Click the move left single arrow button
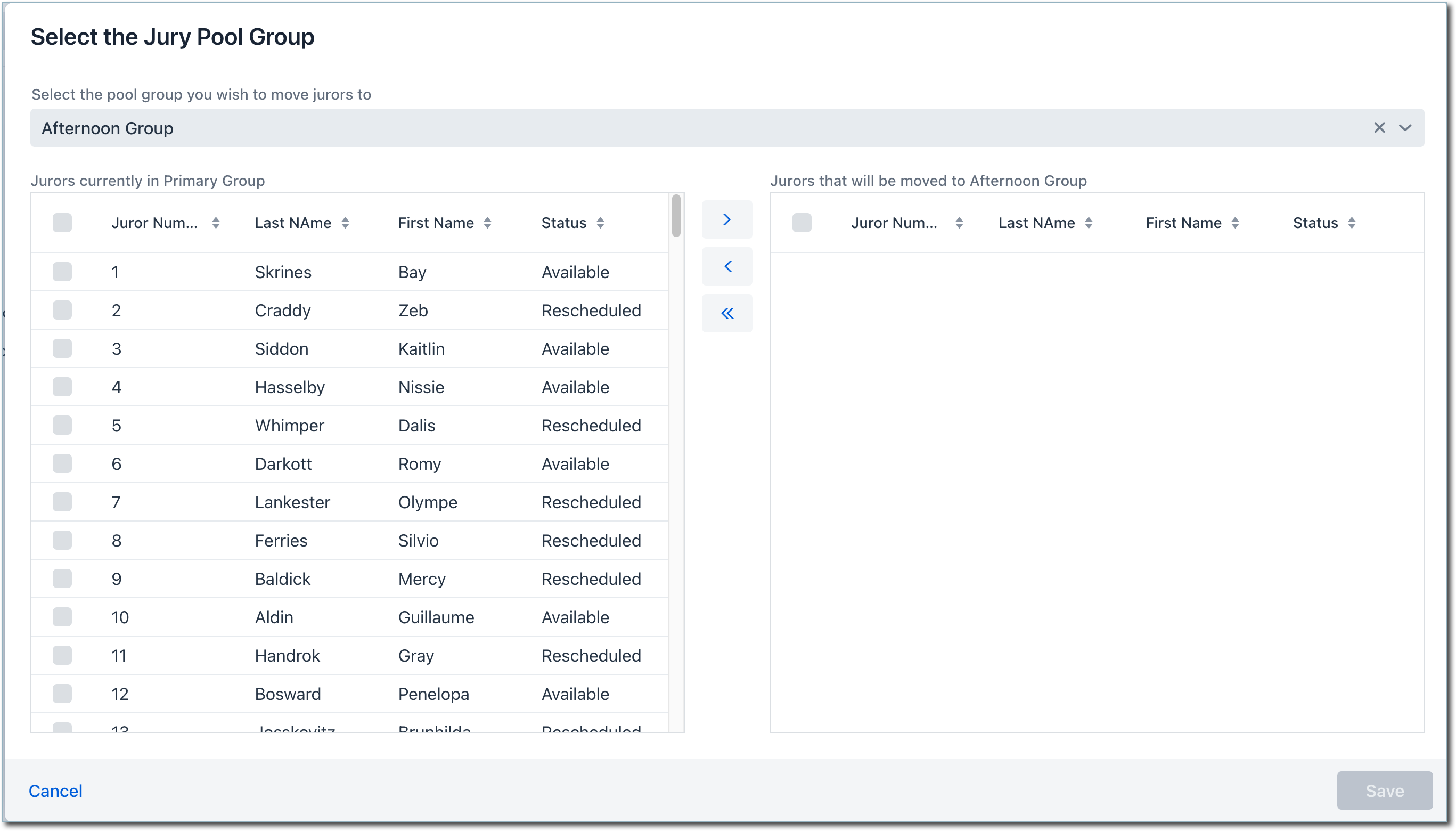Image resolution: width=1456 pixels, height=831 pixels. tap(727, 266)
